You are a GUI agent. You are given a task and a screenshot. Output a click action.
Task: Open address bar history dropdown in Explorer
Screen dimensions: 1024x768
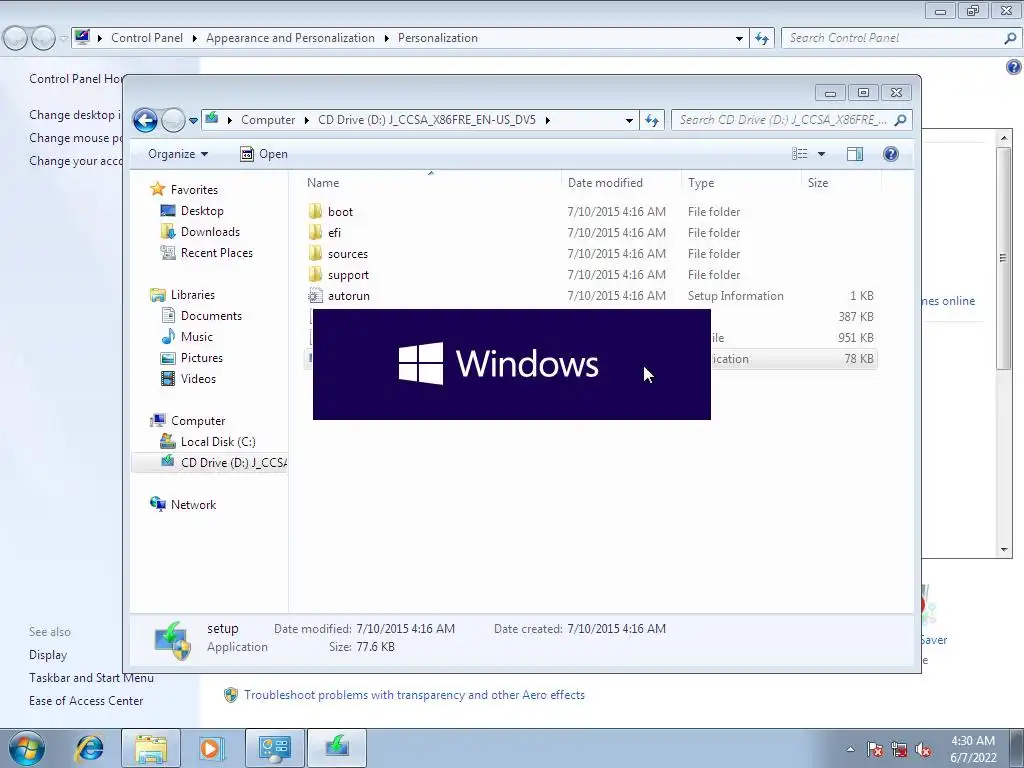coord(629,120)
